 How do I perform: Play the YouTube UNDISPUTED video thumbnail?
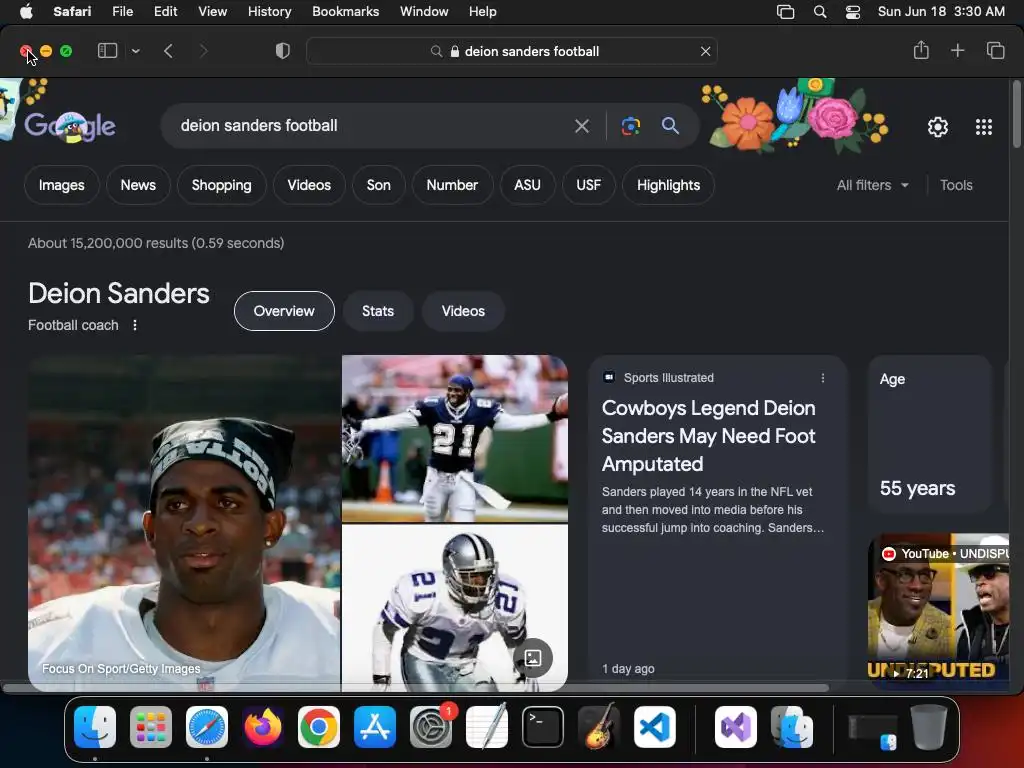click(938, 611)
